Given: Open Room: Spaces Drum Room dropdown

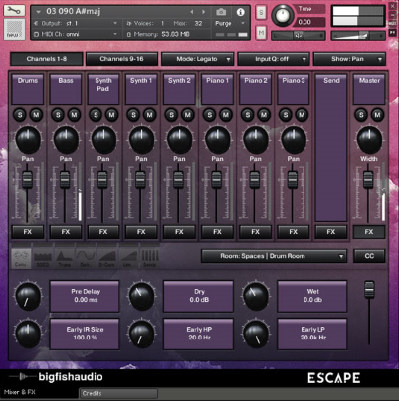Looking at the screenshot, I should [274, 256].
